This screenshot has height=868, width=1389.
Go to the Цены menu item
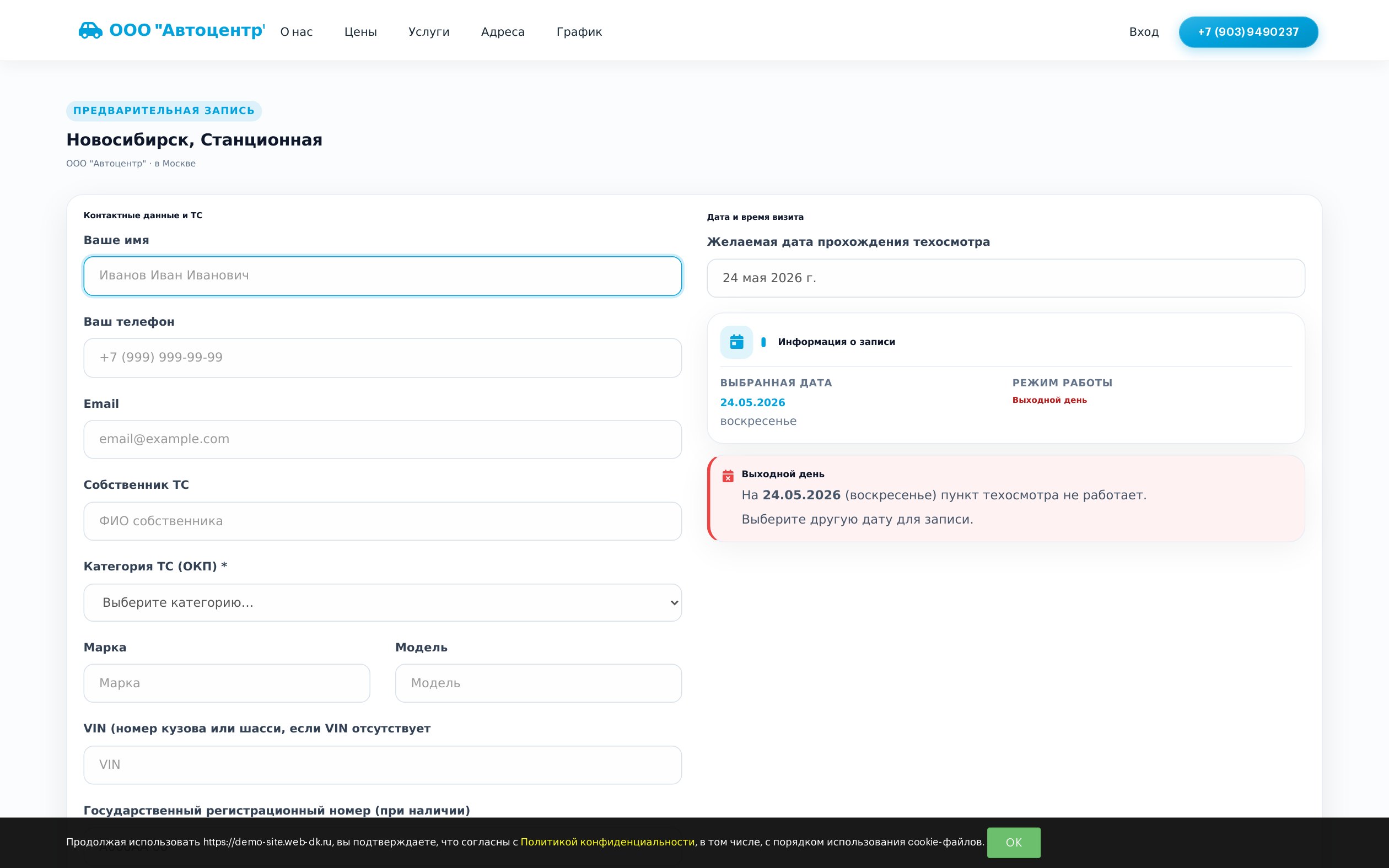pyautogui.click(x=360, y=32)
